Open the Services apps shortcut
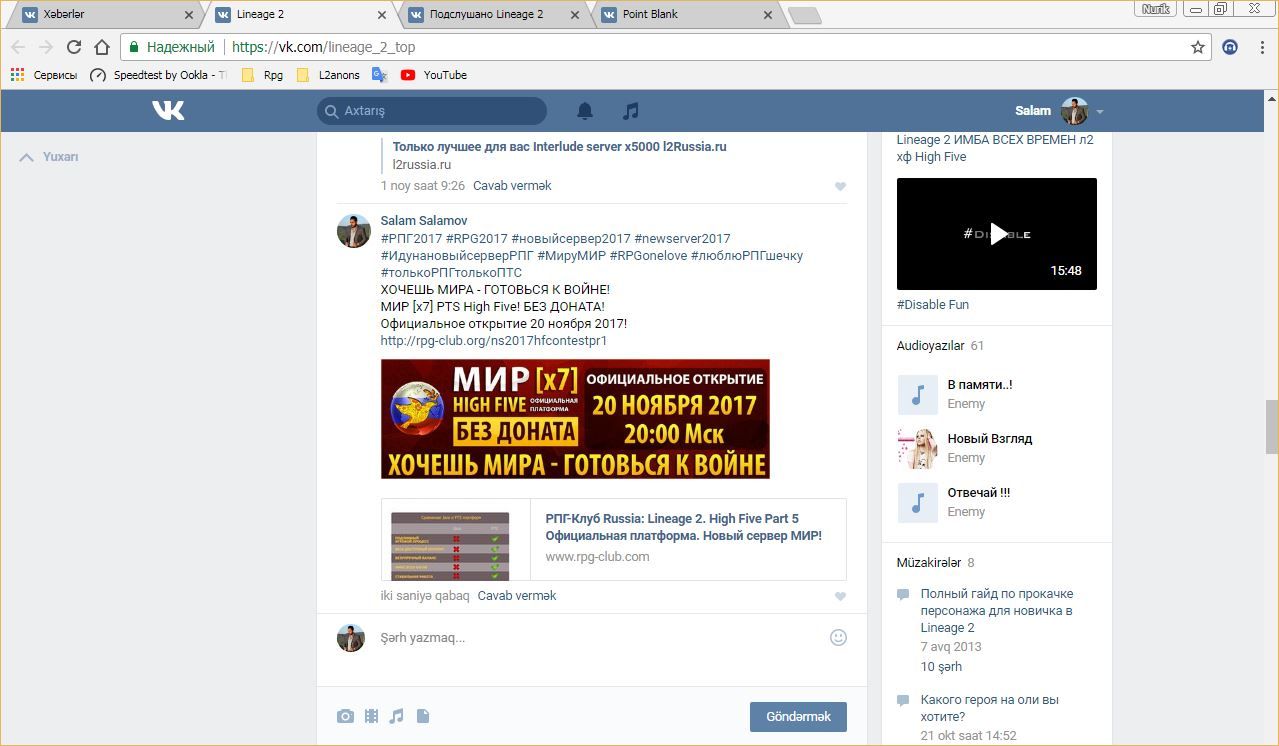Screen dimensions: 1279x746 [43, 75]
